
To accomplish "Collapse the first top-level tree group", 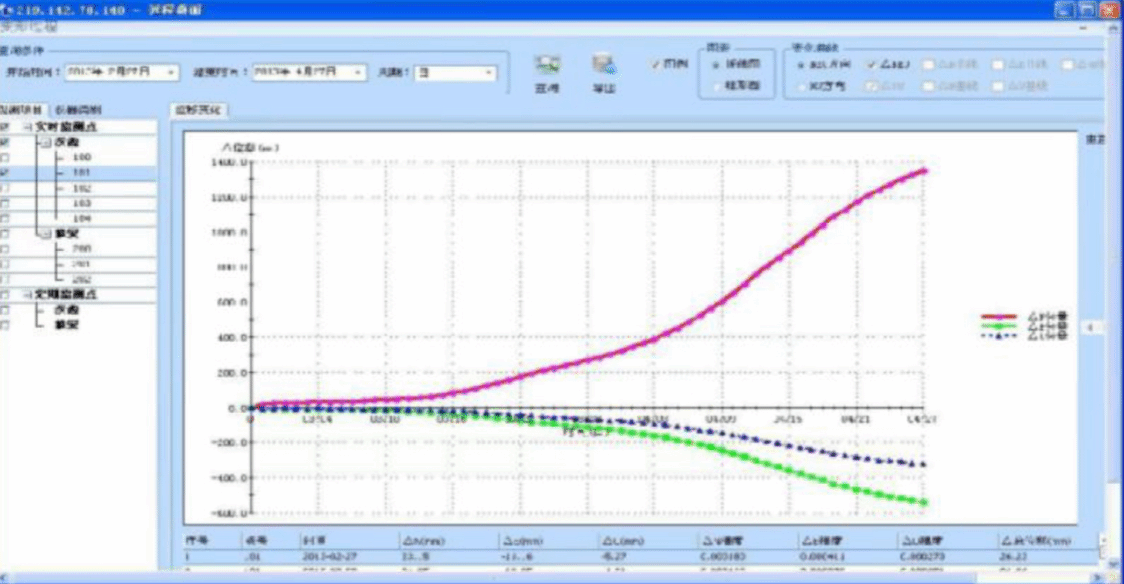I will pos(26,127).
